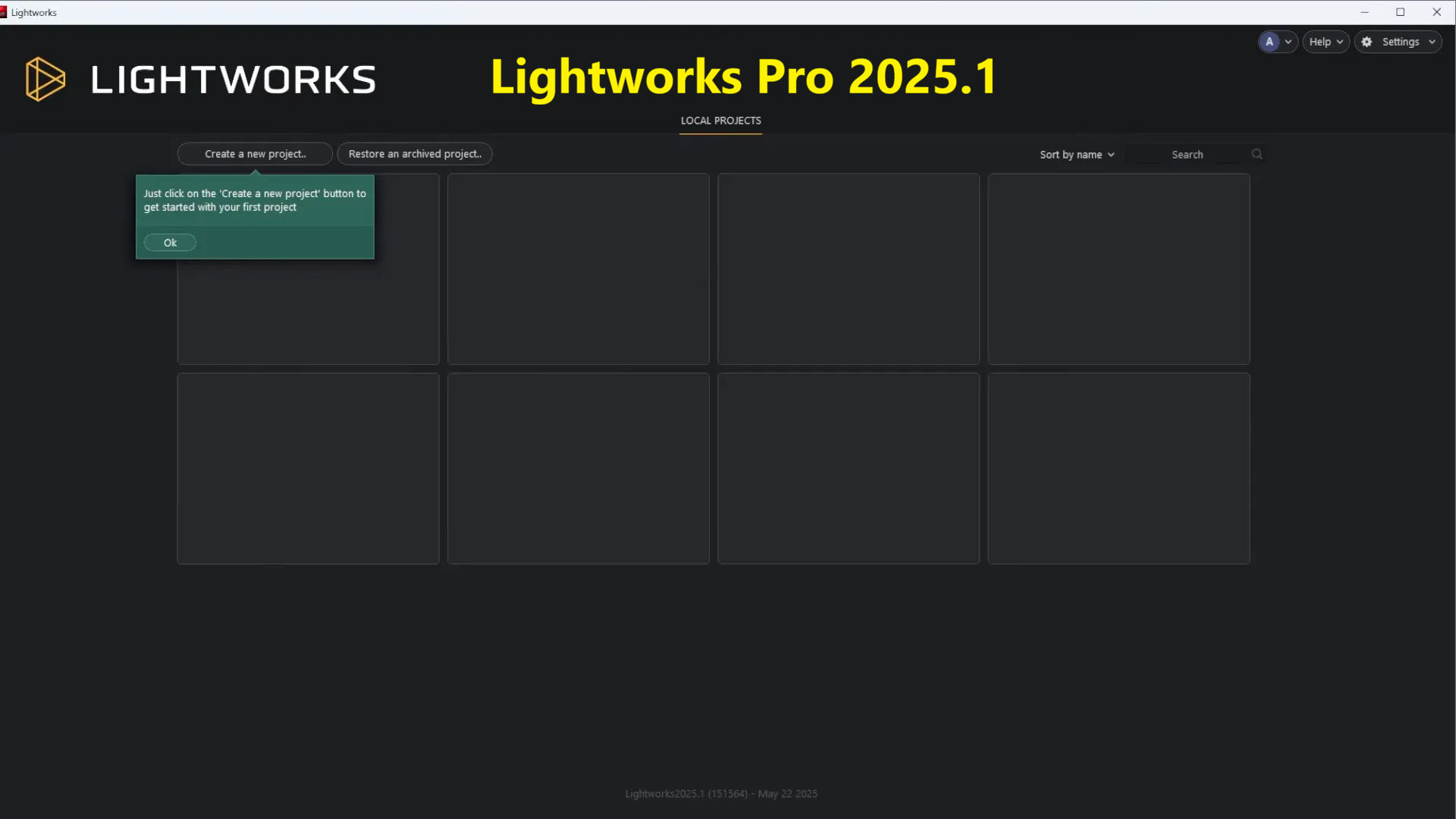The image size is (1456, 819).
Task: Expand the user account dropdown chevron
Action: (x=1288, y=42)
